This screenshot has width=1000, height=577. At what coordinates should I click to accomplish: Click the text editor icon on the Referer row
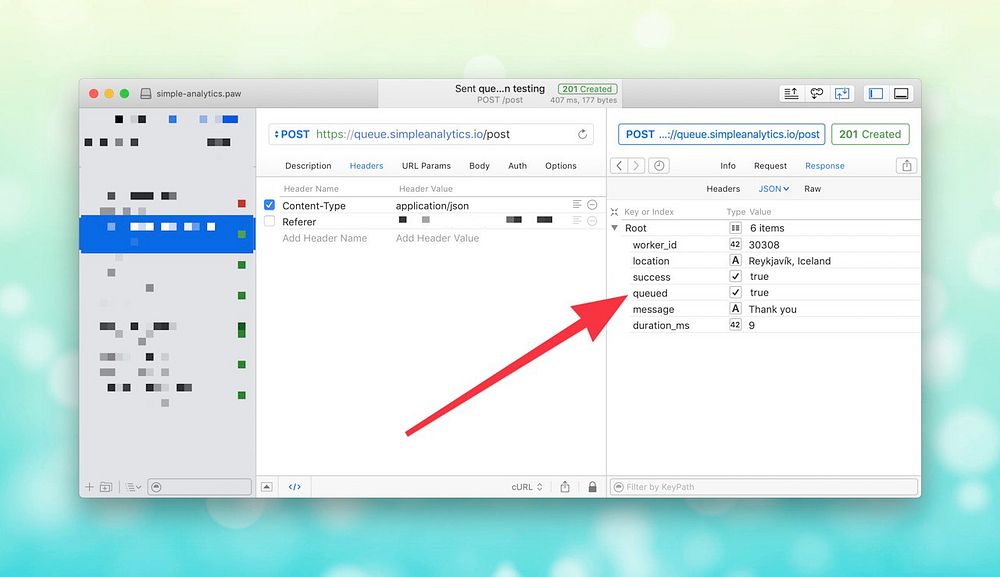[577, 221]
